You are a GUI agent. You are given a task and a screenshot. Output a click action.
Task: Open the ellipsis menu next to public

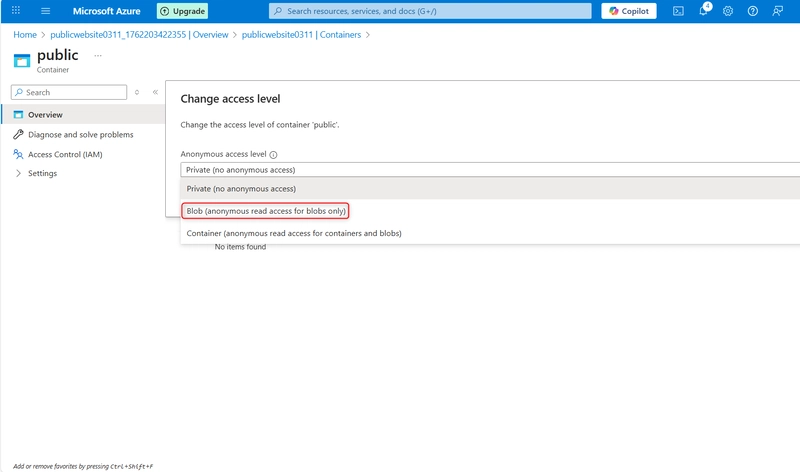point(98,56)
